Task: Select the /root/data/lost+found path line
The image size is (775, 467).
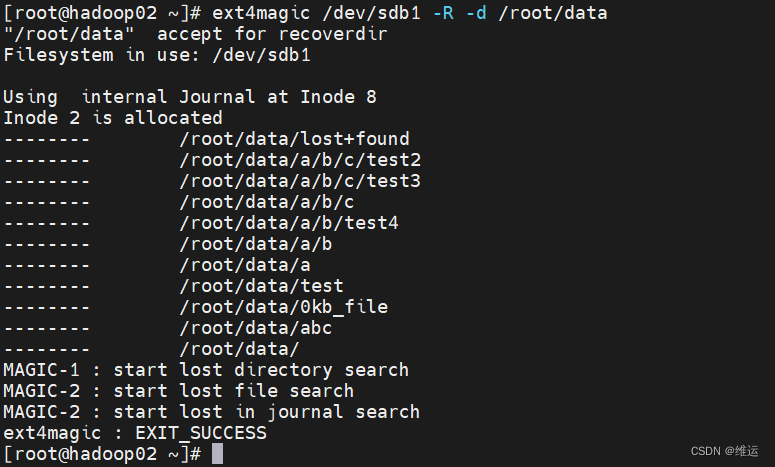Action: point(295,139)
